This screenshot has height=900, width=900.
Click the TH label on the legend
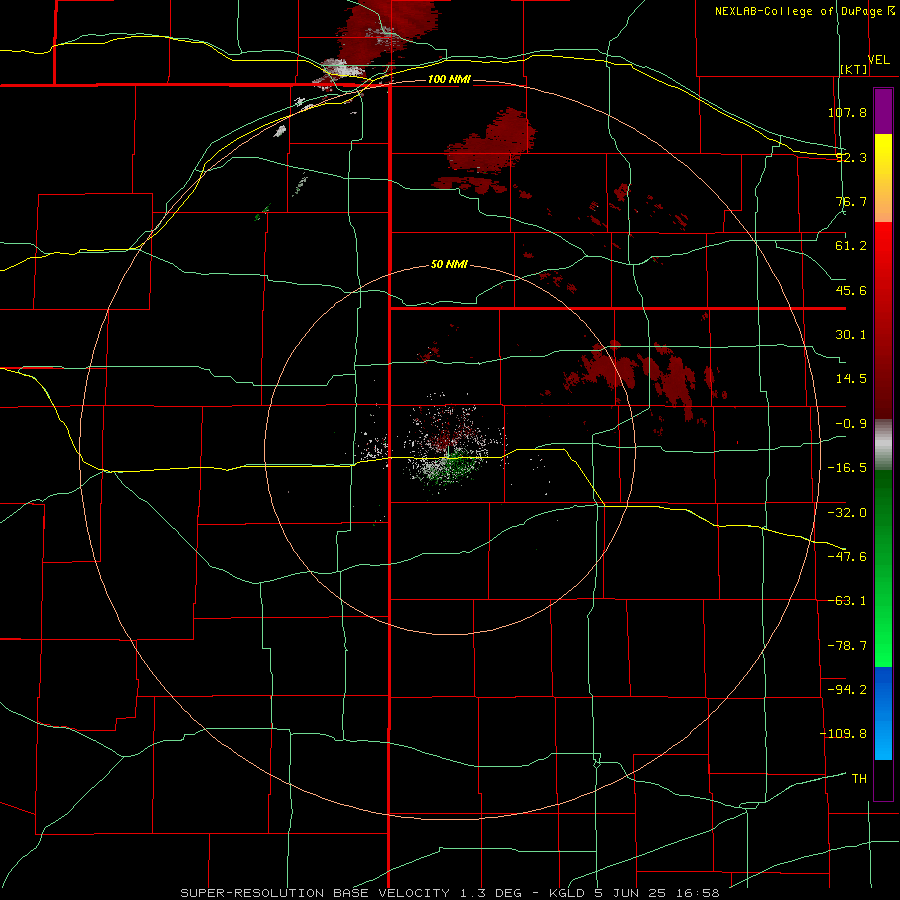coord(859,779)
